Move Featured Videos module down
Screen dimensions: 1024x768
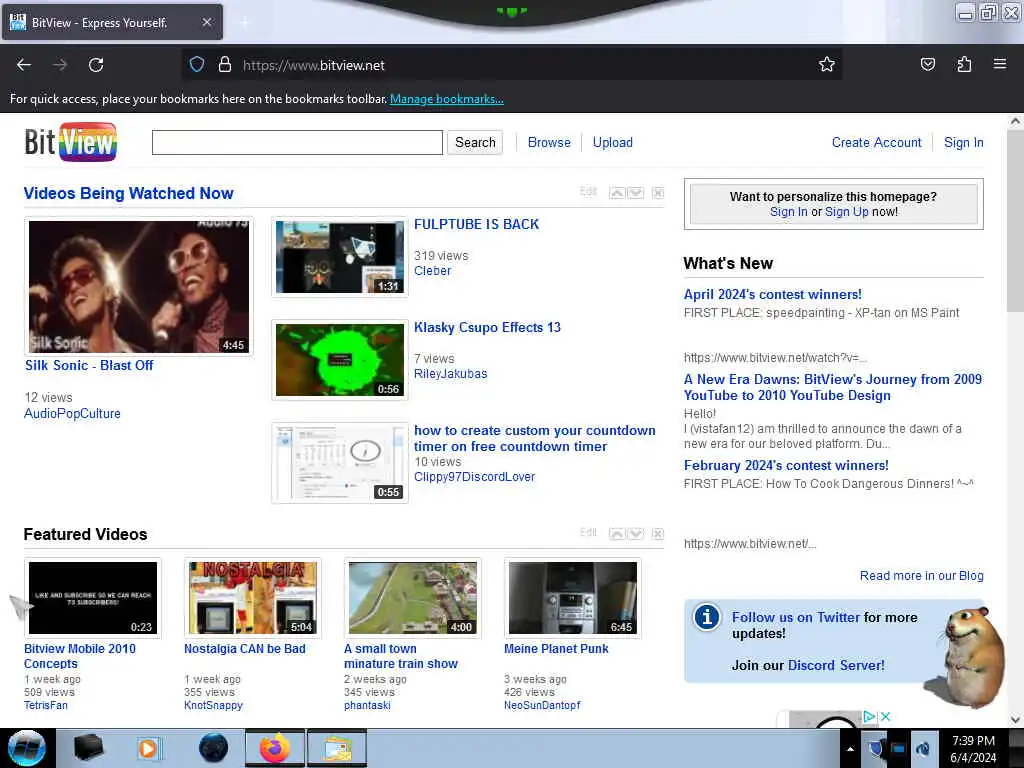click(635, 534)
